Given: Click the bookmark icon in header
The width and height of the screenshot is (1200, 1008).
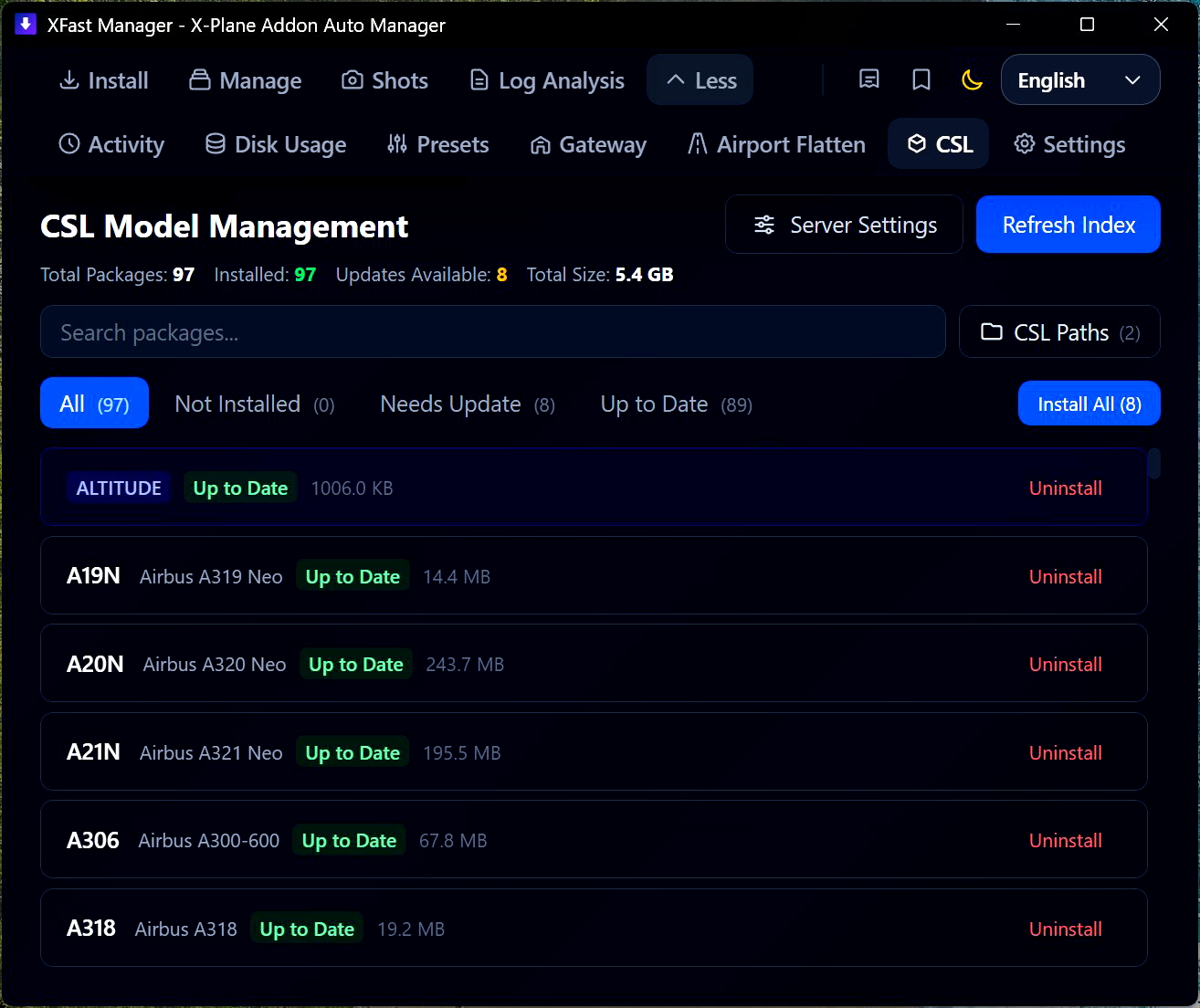Looking at the screenshot, I should coord(921,79).
